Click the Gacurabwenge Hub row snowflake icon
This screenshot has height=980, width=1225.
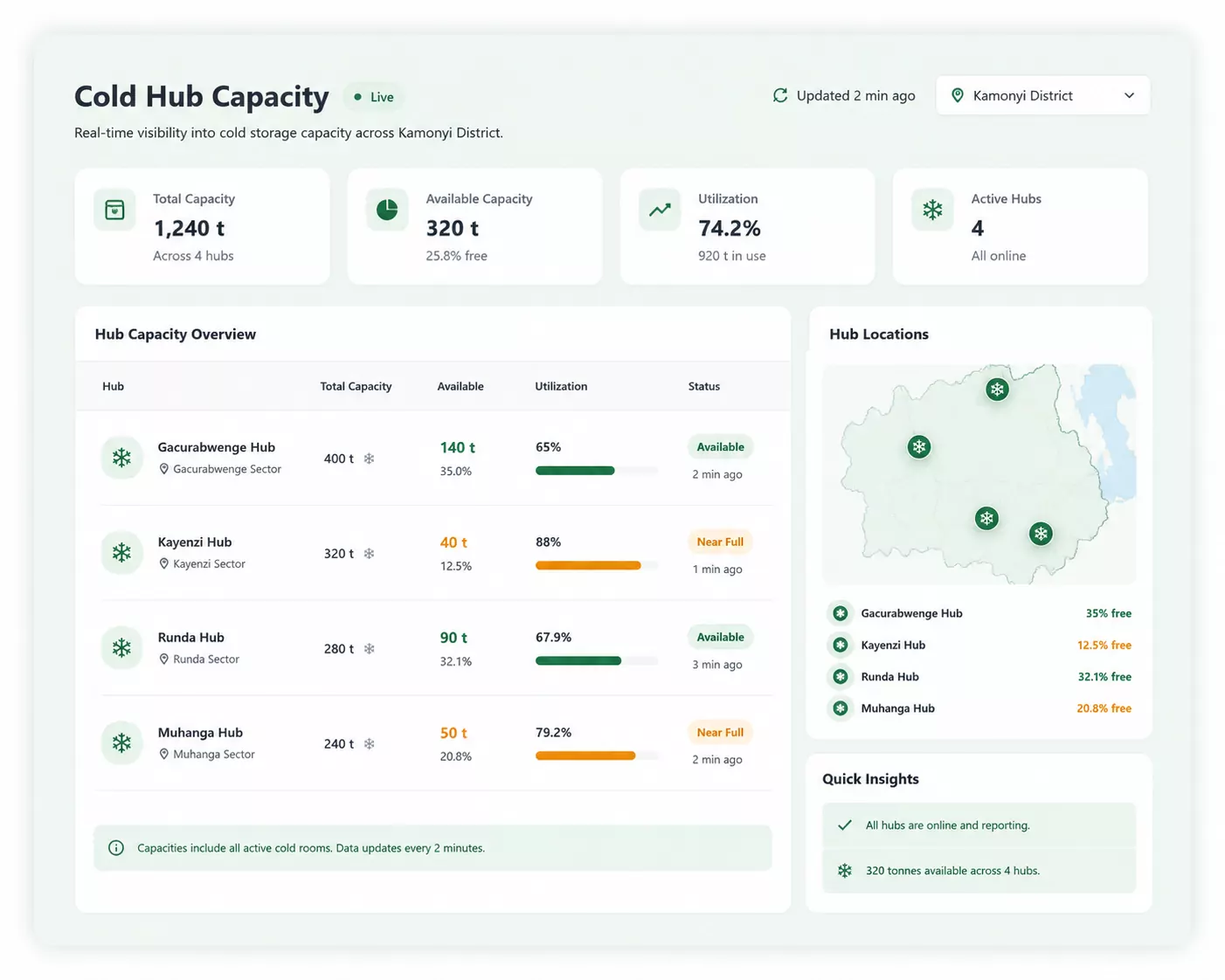click(121, 458)
